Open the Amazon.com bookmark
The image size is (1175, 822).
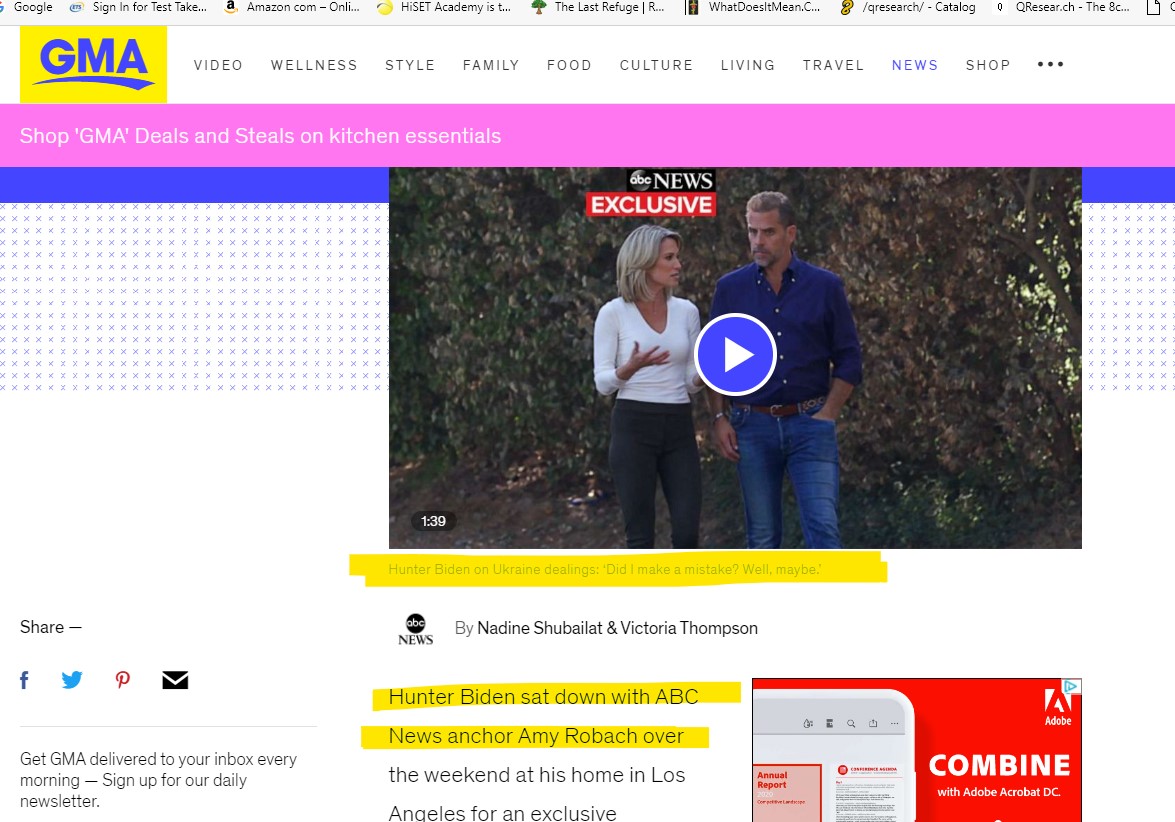pyautogui.click(x=293, y=7)
